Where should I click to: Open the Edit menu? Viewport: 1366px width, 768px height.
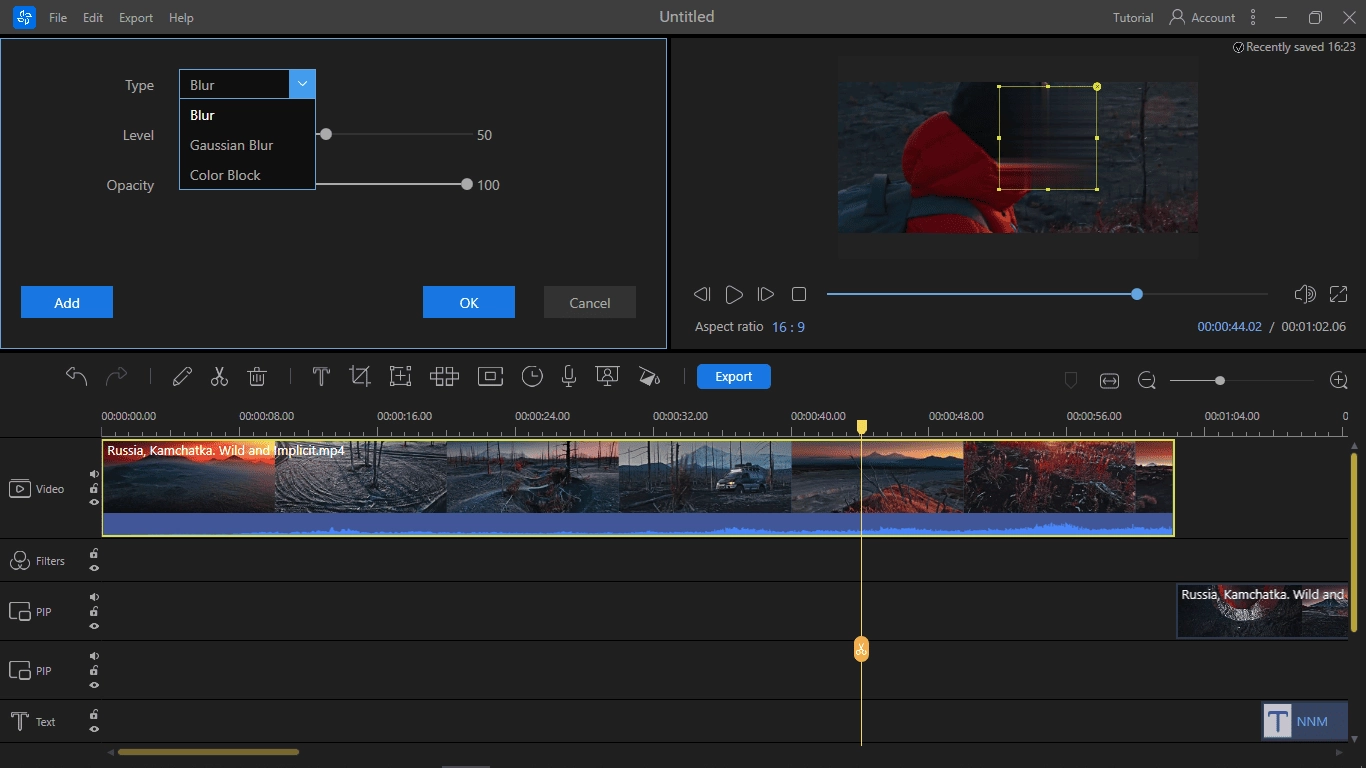pos(93,18)
